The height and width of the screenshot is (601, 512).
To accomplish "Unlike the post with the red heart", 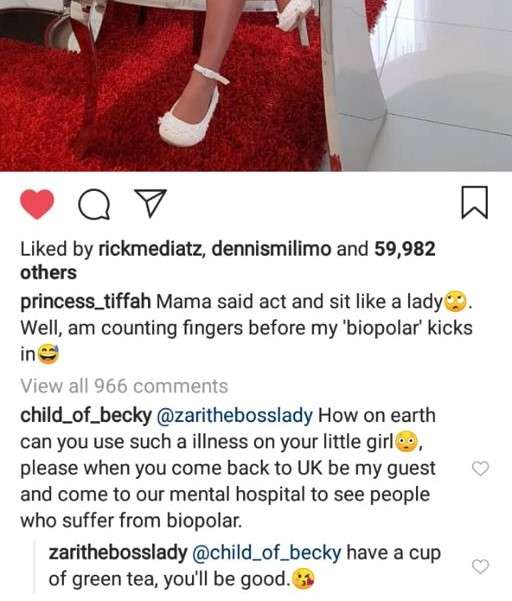I will tap(37, 204).
